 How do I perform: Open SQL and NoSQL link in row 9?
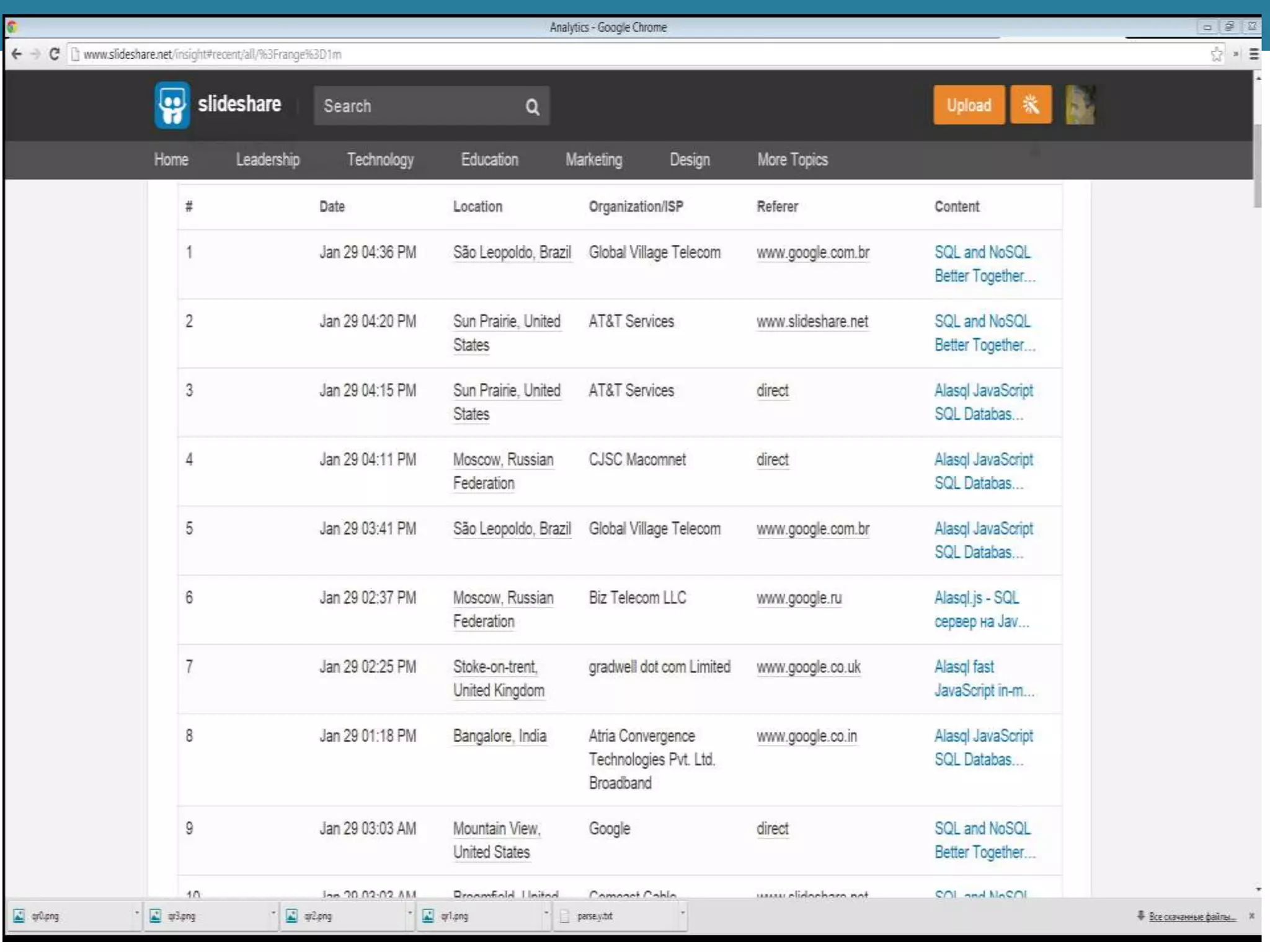985,840
